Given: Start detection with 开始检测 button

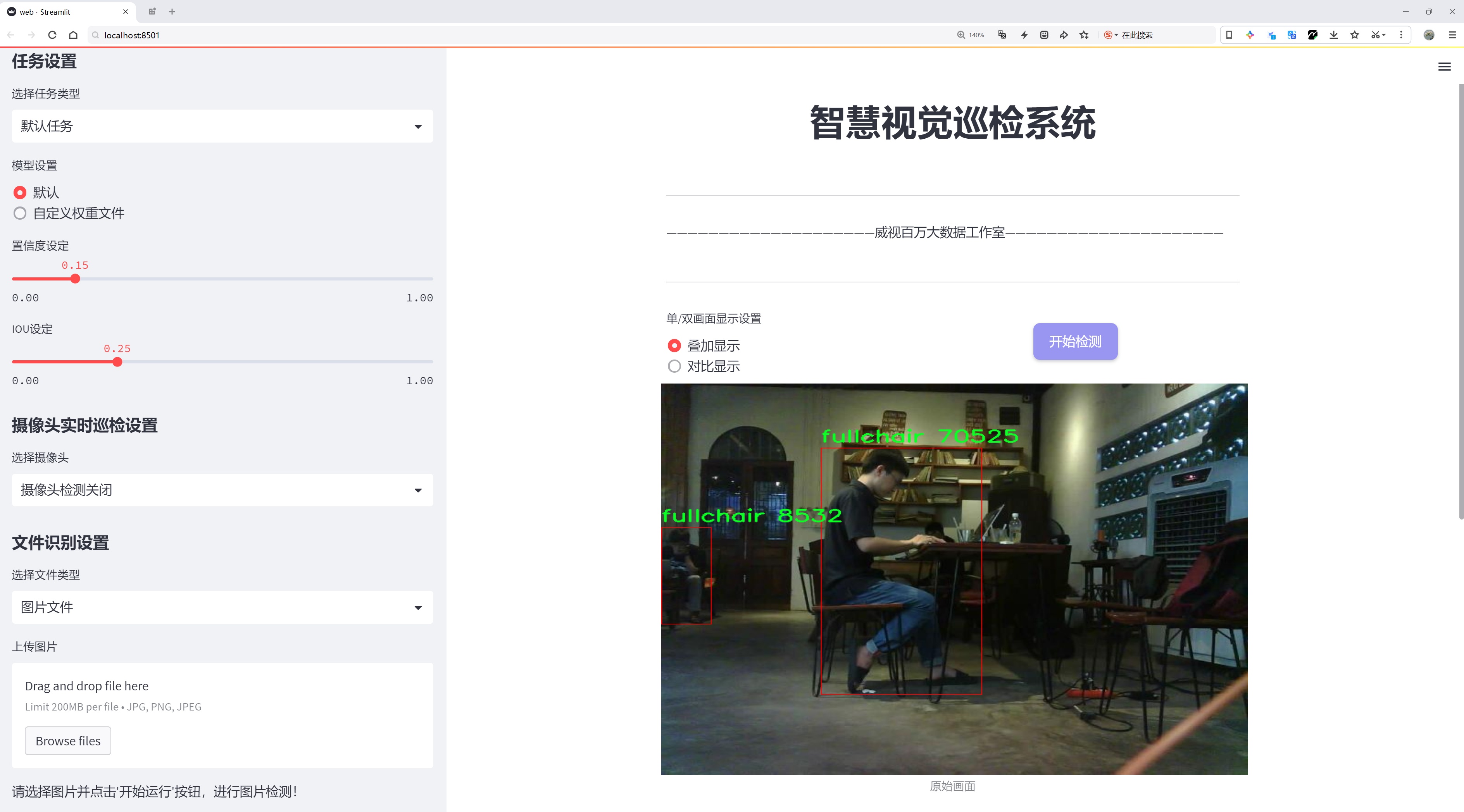Looking at the screenshot, I should [x=1075, y=341].
